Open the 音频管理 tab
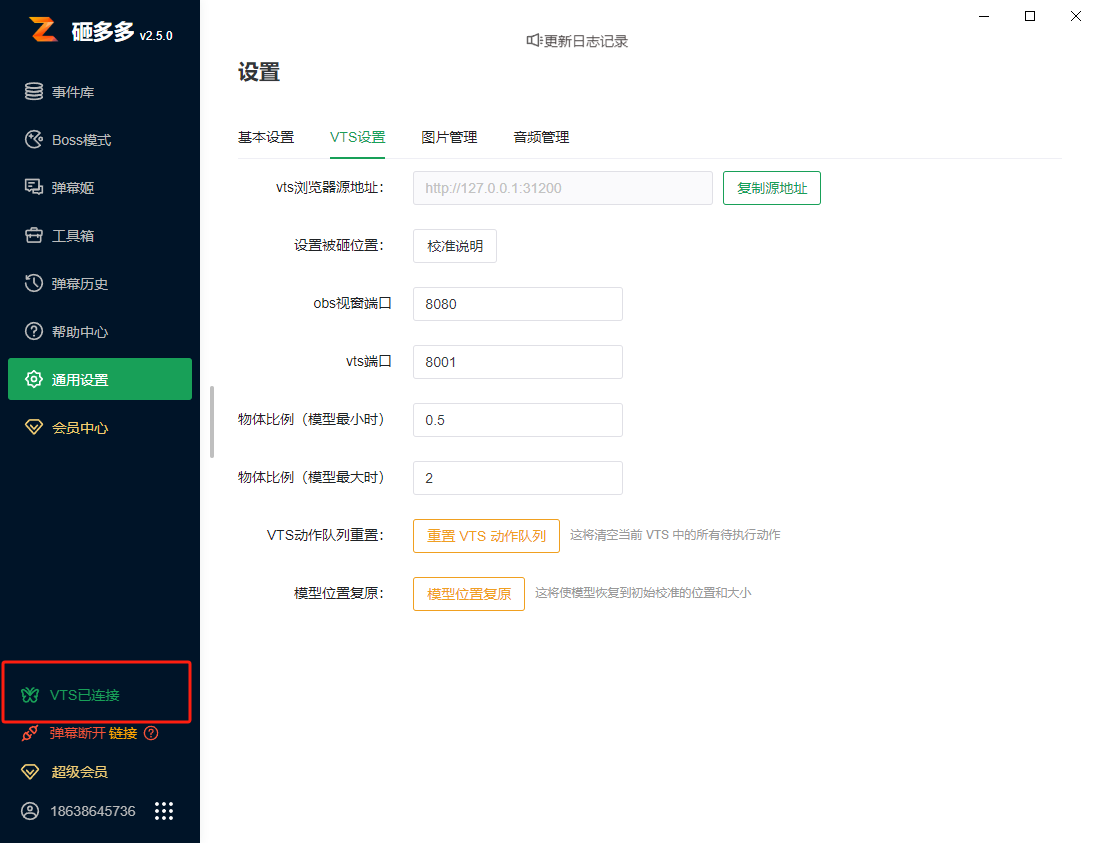Viewport: 1100px width, 843px height. pyautogui.click(x=541, y=137)
